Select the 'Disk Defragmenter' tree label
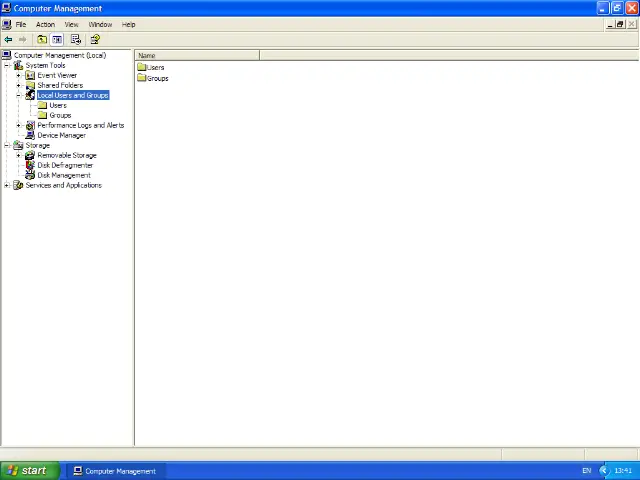The width and height of the screenshot is (640, 480). point(65,165)
